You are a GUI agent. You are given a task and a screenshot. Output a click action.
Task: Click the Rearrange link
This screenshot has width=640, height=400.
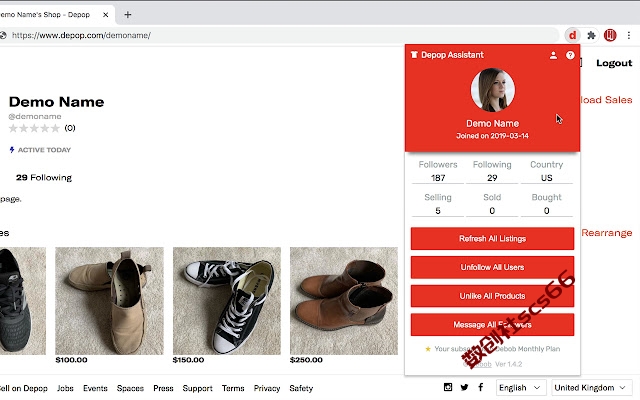click(x=607, y=233)
